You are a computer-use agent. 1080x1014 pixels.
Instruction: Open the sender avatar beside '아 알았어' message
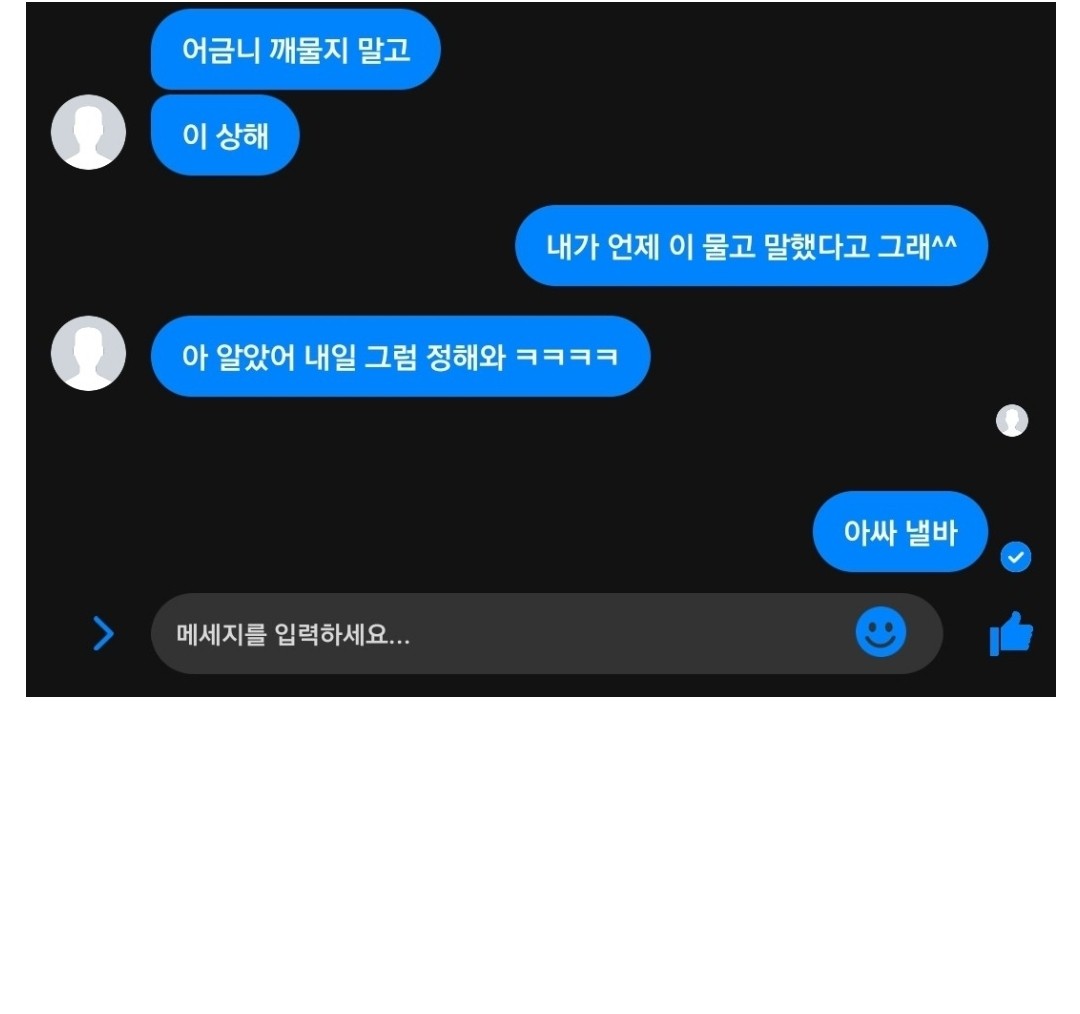click(x=88, y=353)
